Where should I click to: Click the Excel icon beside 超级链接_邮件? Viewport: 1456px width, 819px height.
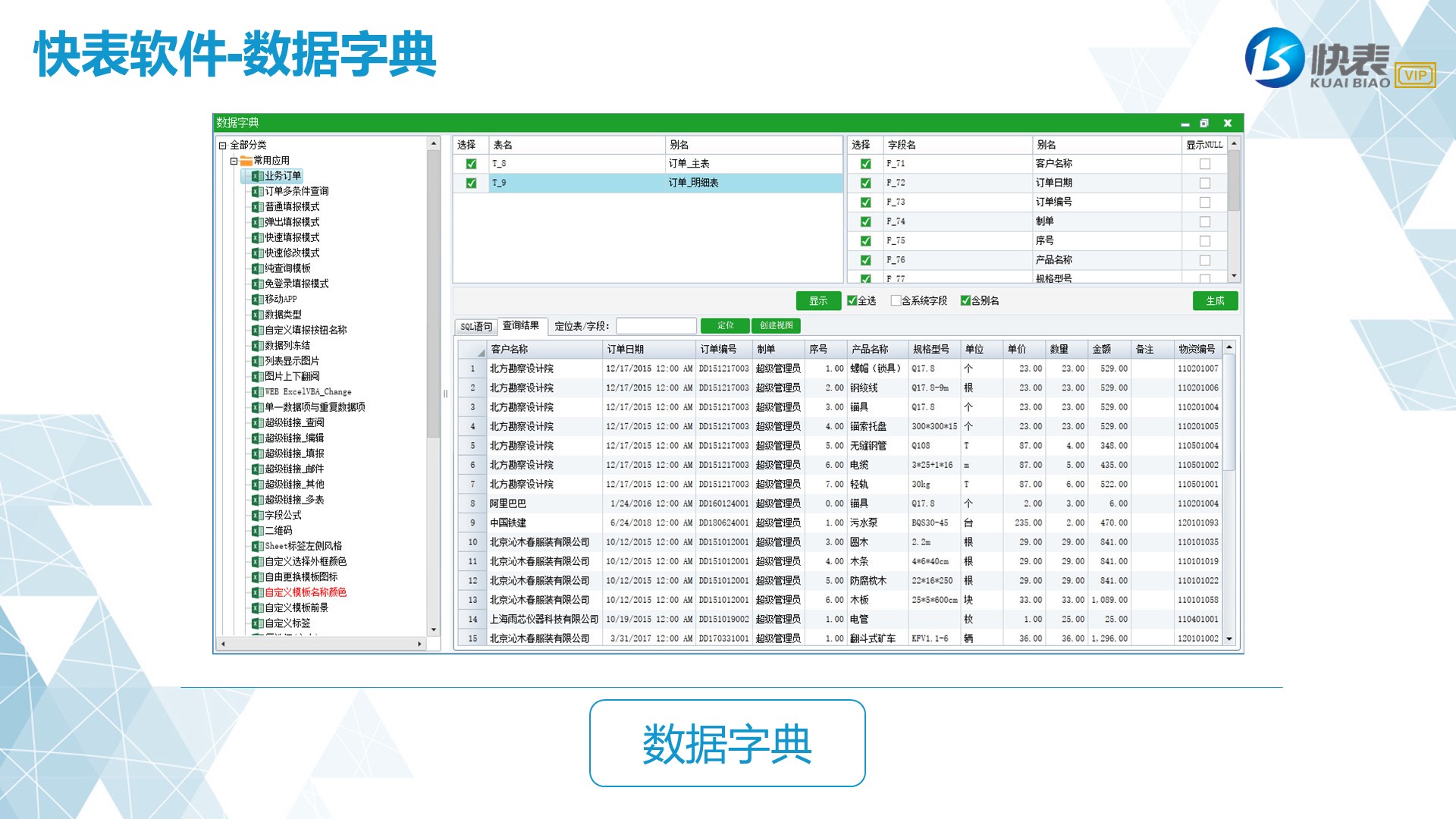(x=257, y=469)
